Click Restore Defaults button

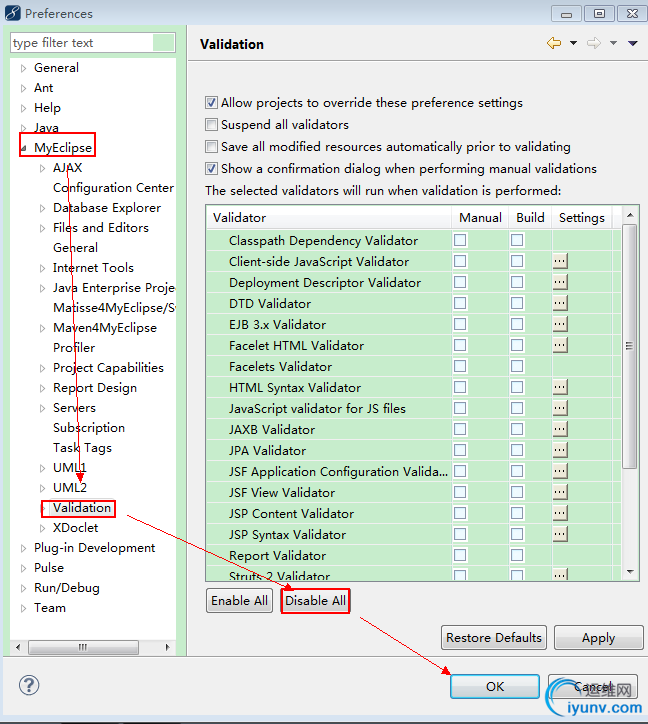(494, 638)
